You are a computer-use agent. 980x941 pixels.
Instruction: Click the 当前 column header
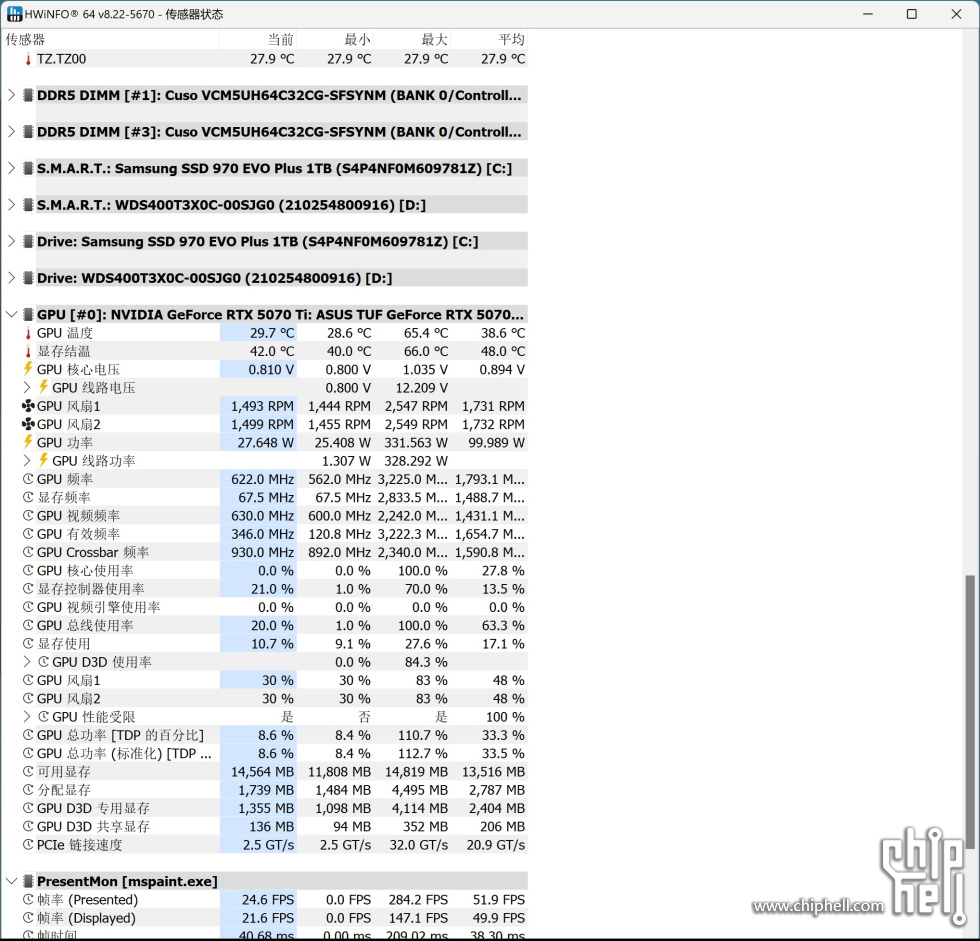[258, 39]
